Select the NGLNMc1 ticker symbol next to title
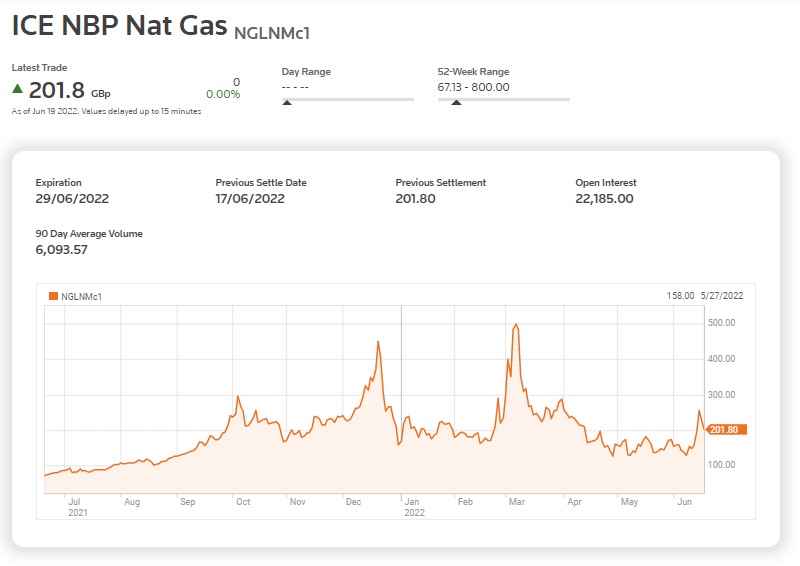This screenshot has width=800, height=566. [271, 34]
